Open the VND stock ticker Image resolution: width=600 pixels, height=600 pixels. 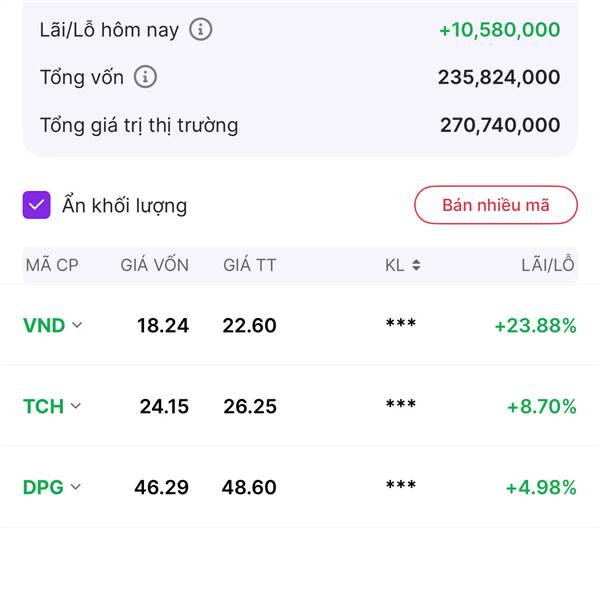44,326
